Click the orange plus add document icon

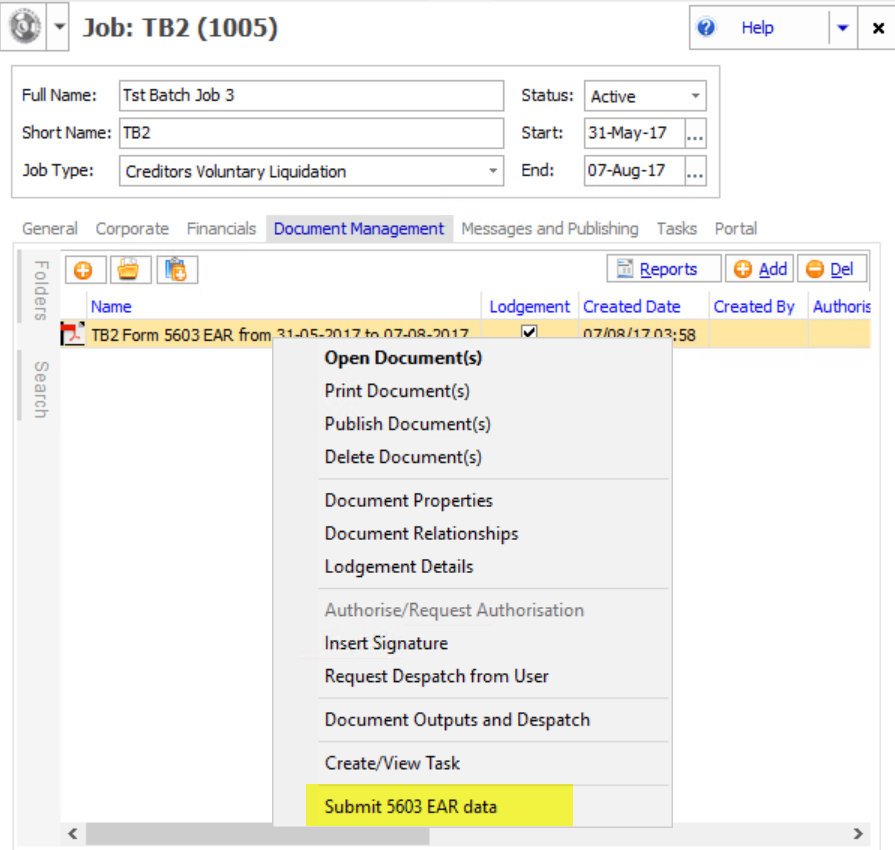point(84,269)
